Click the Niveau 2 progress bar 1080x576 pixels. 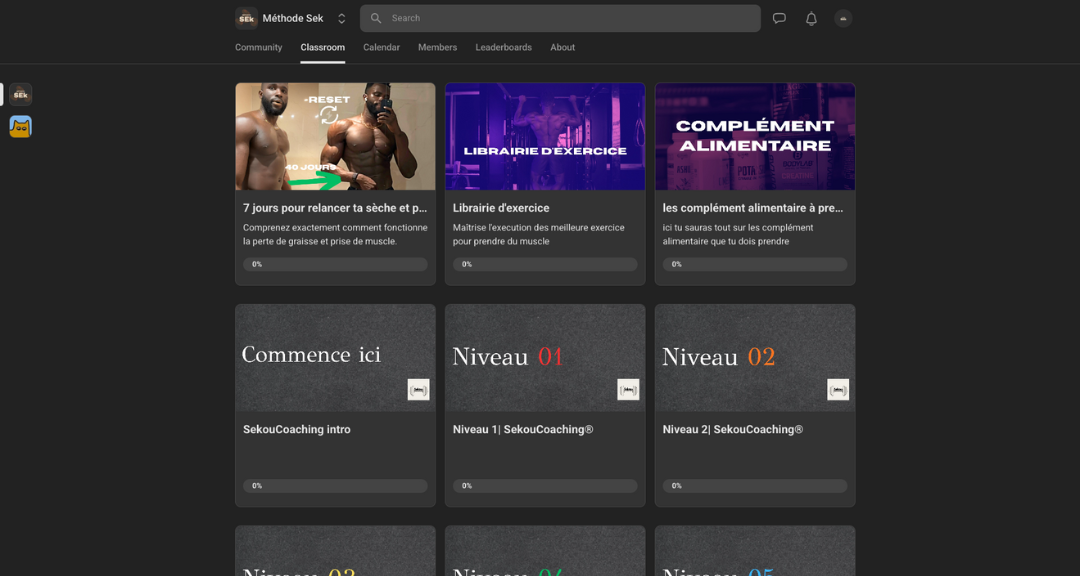[754, 486]
